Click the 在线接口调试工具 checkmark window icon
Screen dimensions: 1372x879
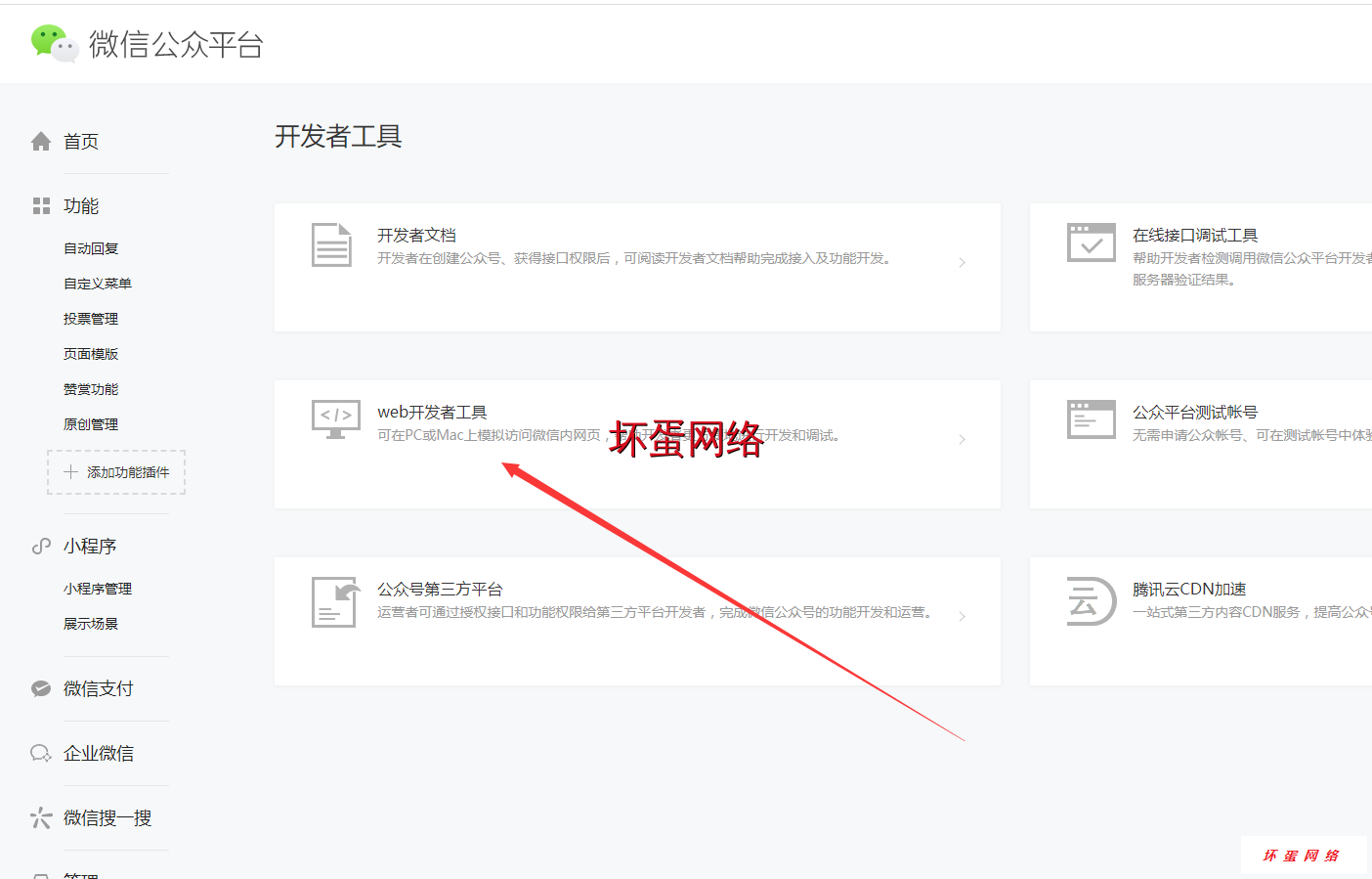(1092, 242)
